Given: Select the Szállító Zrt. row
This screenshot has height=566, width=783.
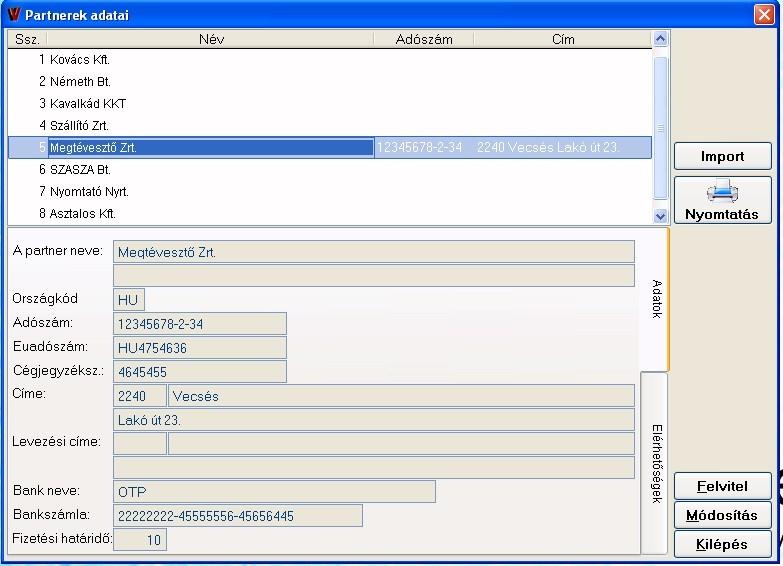Looking at the screenshot, I should click(x=330, y=125).
